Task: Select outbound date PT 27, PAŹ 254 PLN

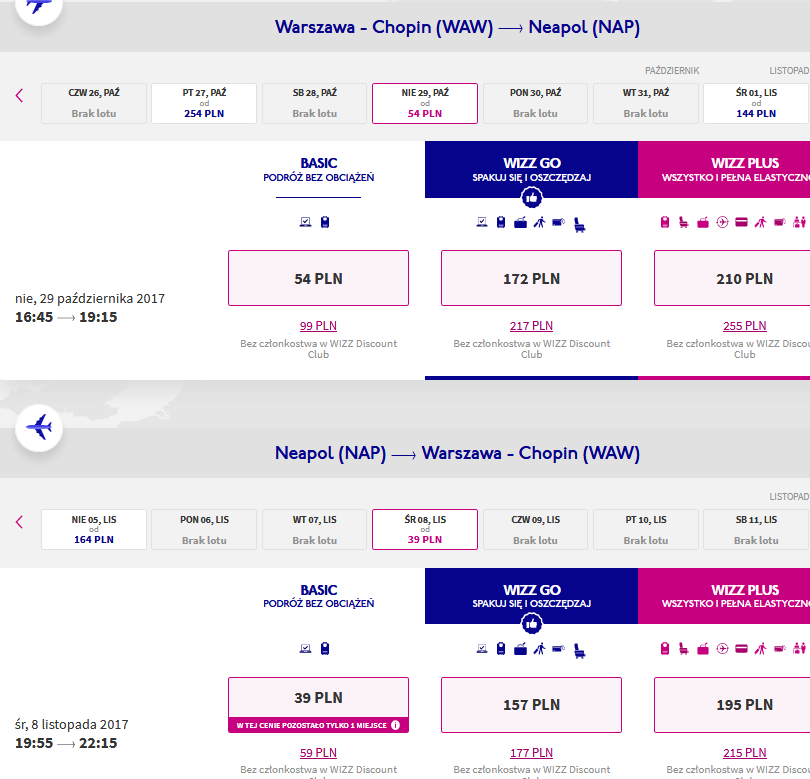Action: (x=204, y=103)
